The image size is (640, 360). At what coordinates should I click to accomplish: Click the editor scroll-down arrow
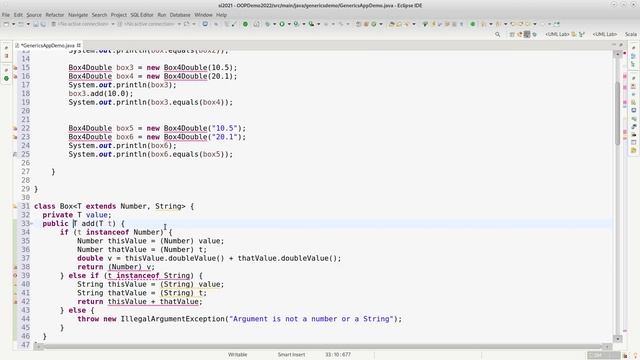pos(617,339)
